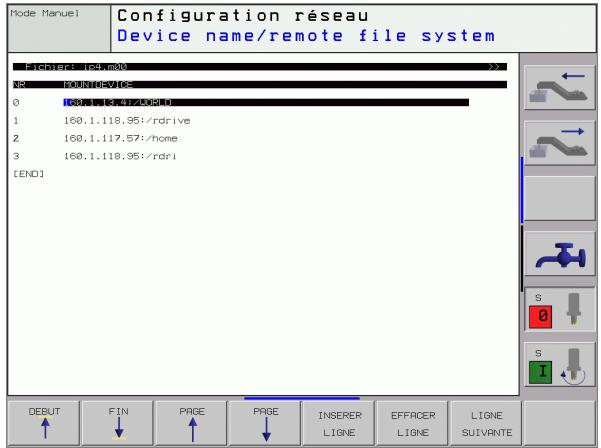Select row 160.1.13.4:/WORLD
The width and height of the screenshot is (601, 448).
point(266,102)
